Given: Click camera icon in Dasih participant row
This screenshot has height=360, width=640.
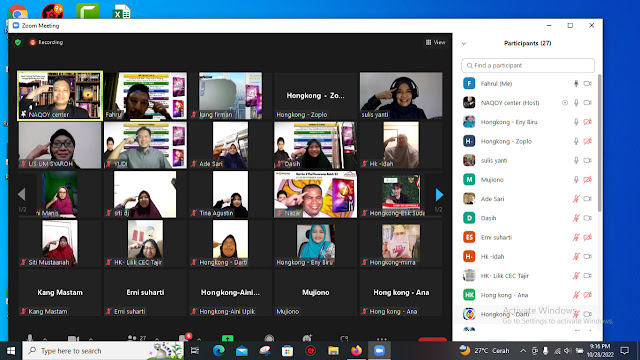Looking at the screenshot, I should pyautogui.click(x=587, y=218).
